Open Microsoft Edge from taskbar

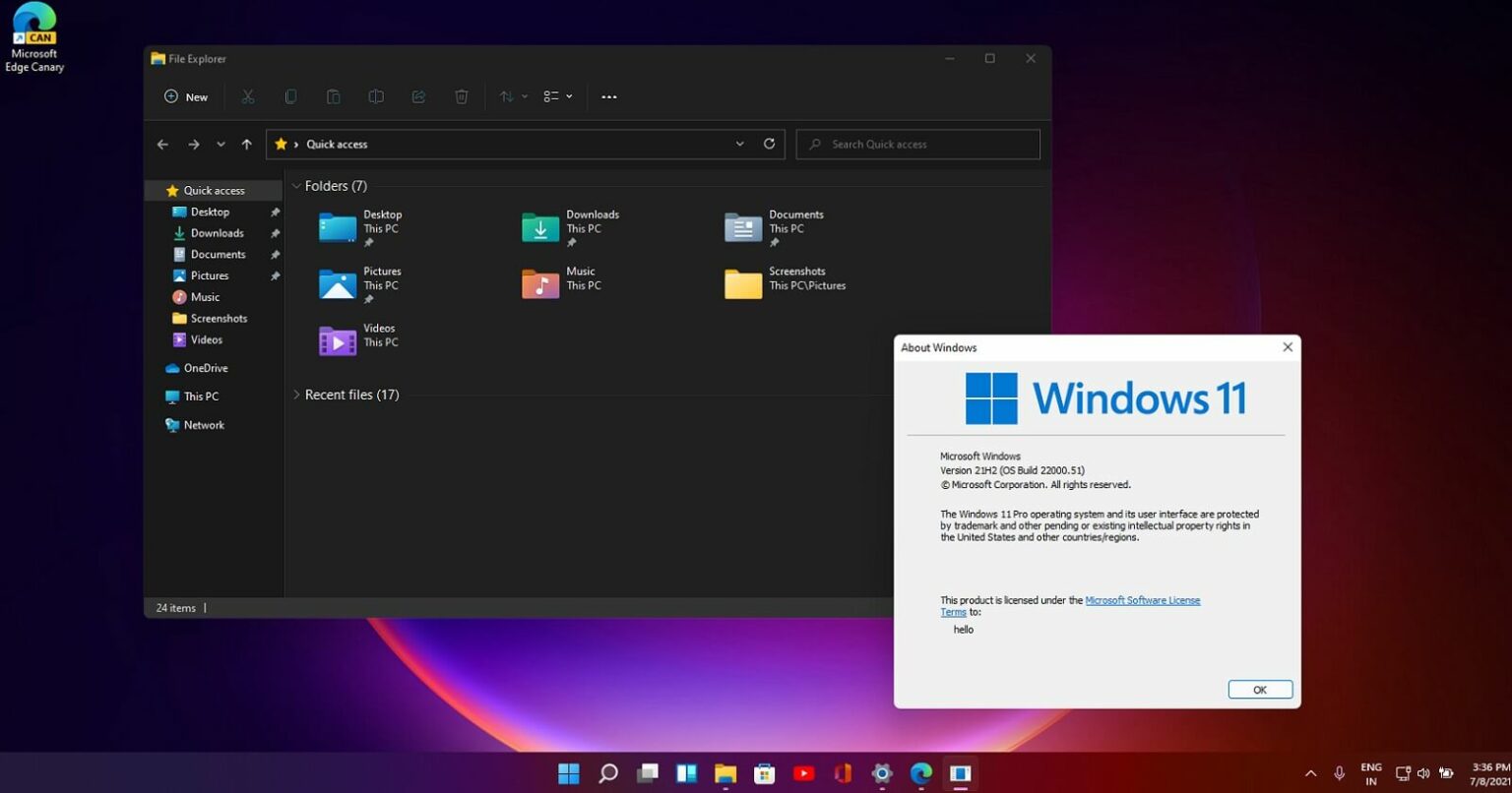click(921, 773)
